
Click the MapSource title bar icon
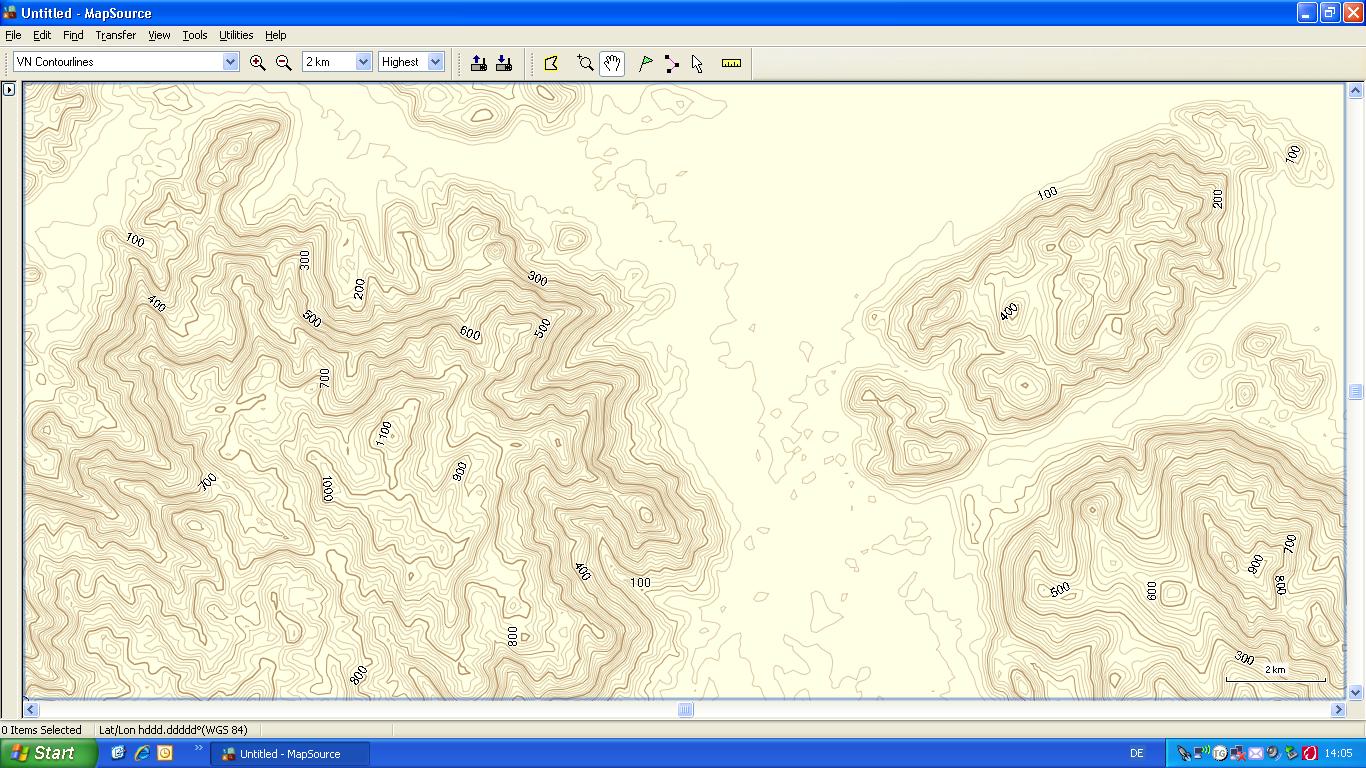click(10, 13)
